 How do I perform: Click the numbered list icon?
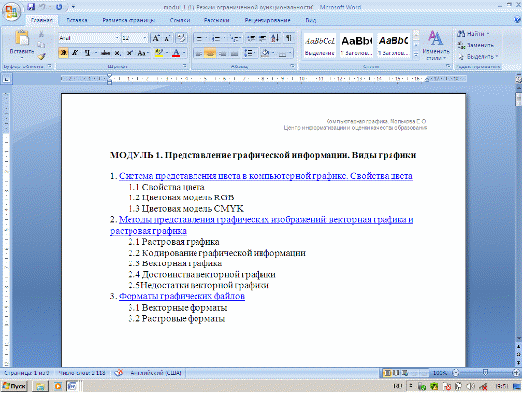216,38
